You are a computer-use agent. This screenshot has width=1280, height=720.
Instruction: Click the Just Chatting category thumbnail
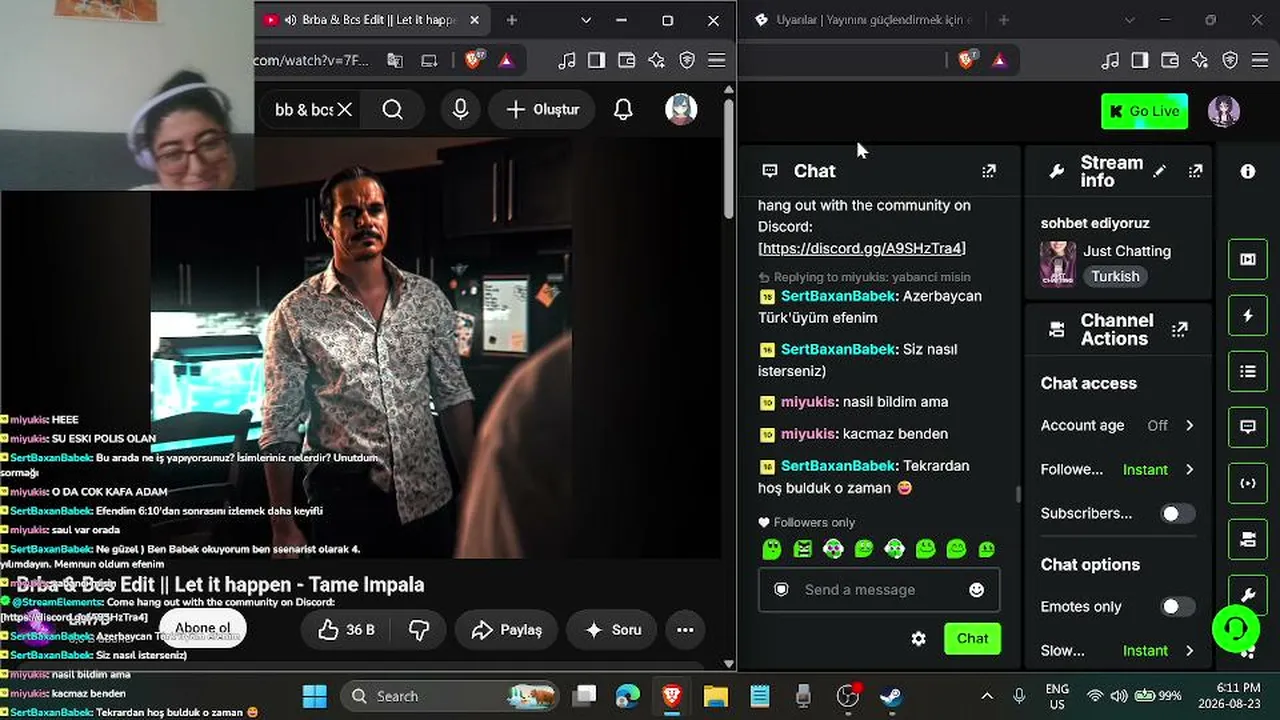pos(1058,264)
